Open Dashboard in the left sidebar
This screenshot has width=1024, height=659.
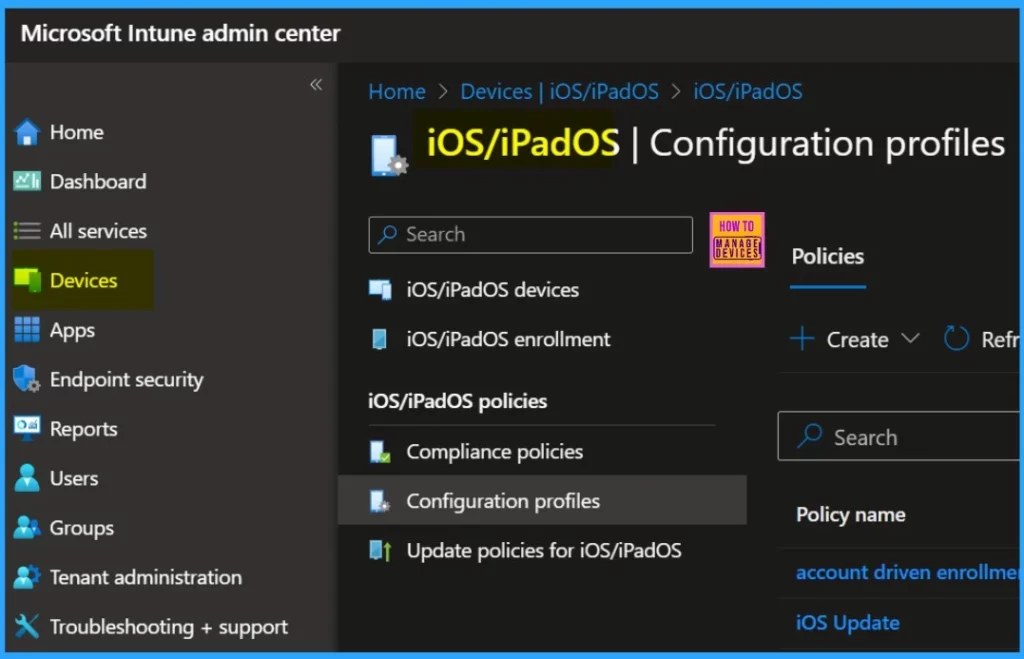point(98,182)
